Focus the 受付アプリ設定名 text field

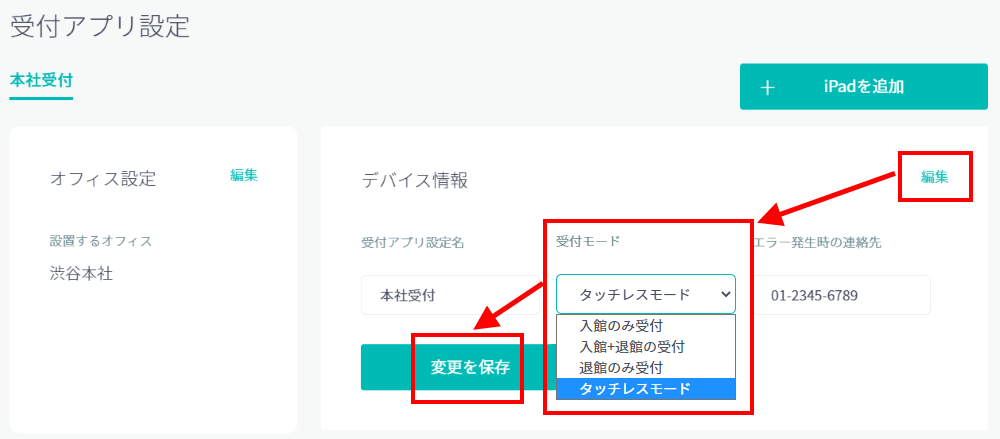450,296
